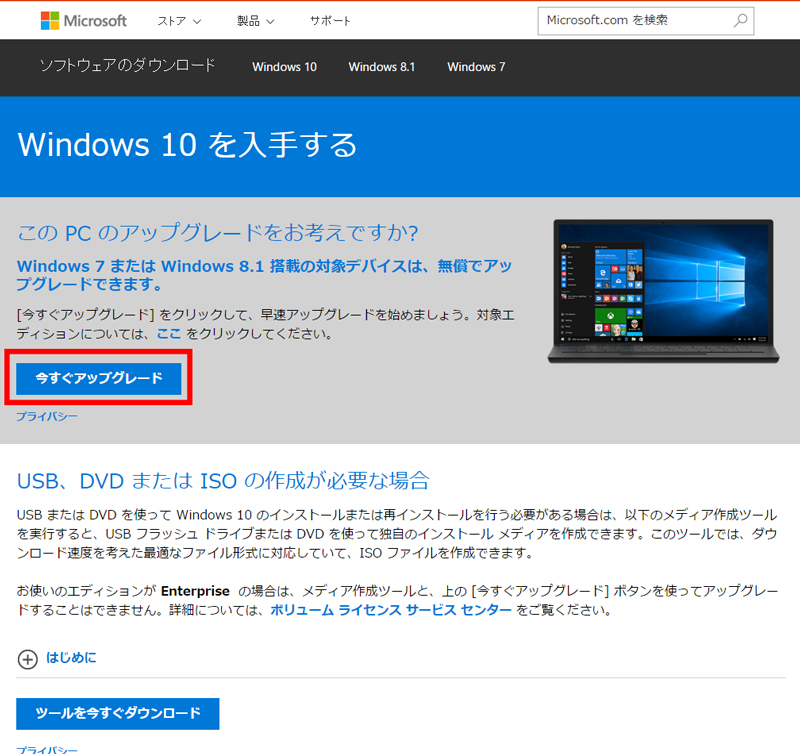Click the Windows 10 laptop image

tap(663, 291)
